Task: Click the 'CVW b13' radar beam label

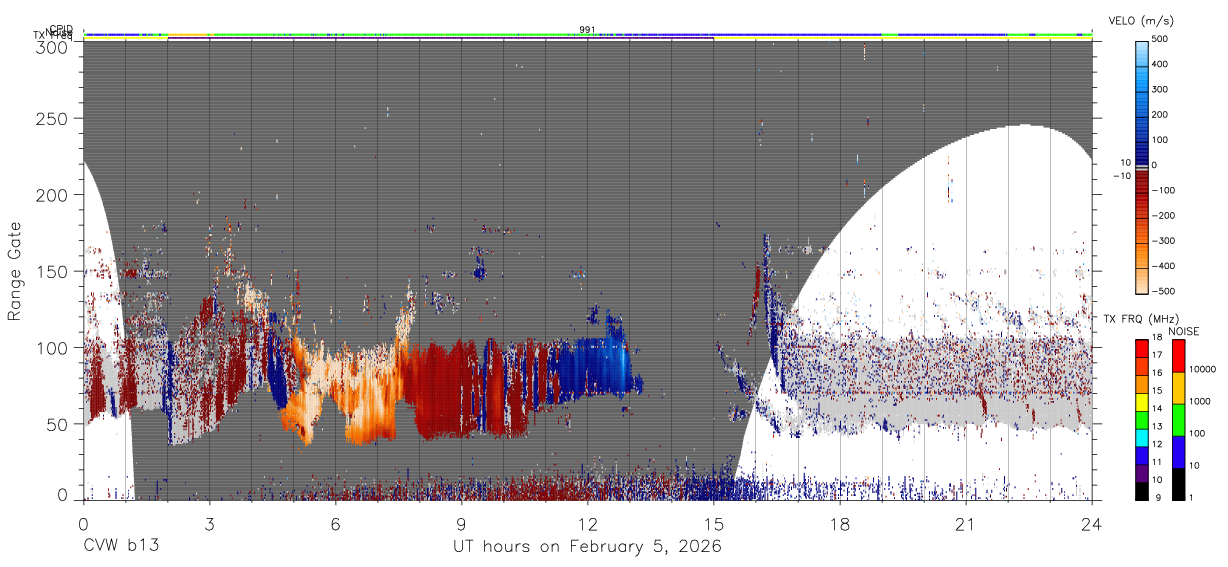Action: (120, 547)
